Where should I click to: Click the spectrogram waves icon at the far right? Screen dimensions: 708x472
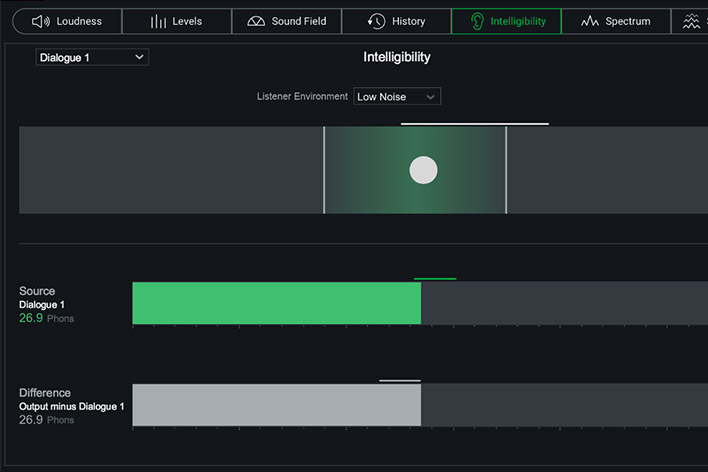click(691, 21)
